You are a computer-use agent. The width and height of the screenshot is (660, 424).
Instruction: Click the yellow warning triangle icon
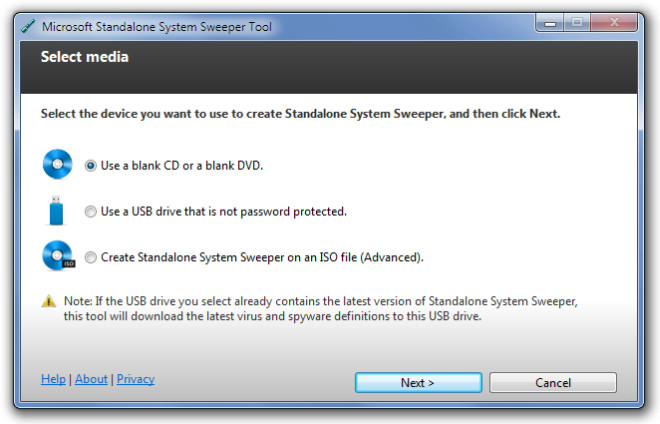click(x=49, y=301)
